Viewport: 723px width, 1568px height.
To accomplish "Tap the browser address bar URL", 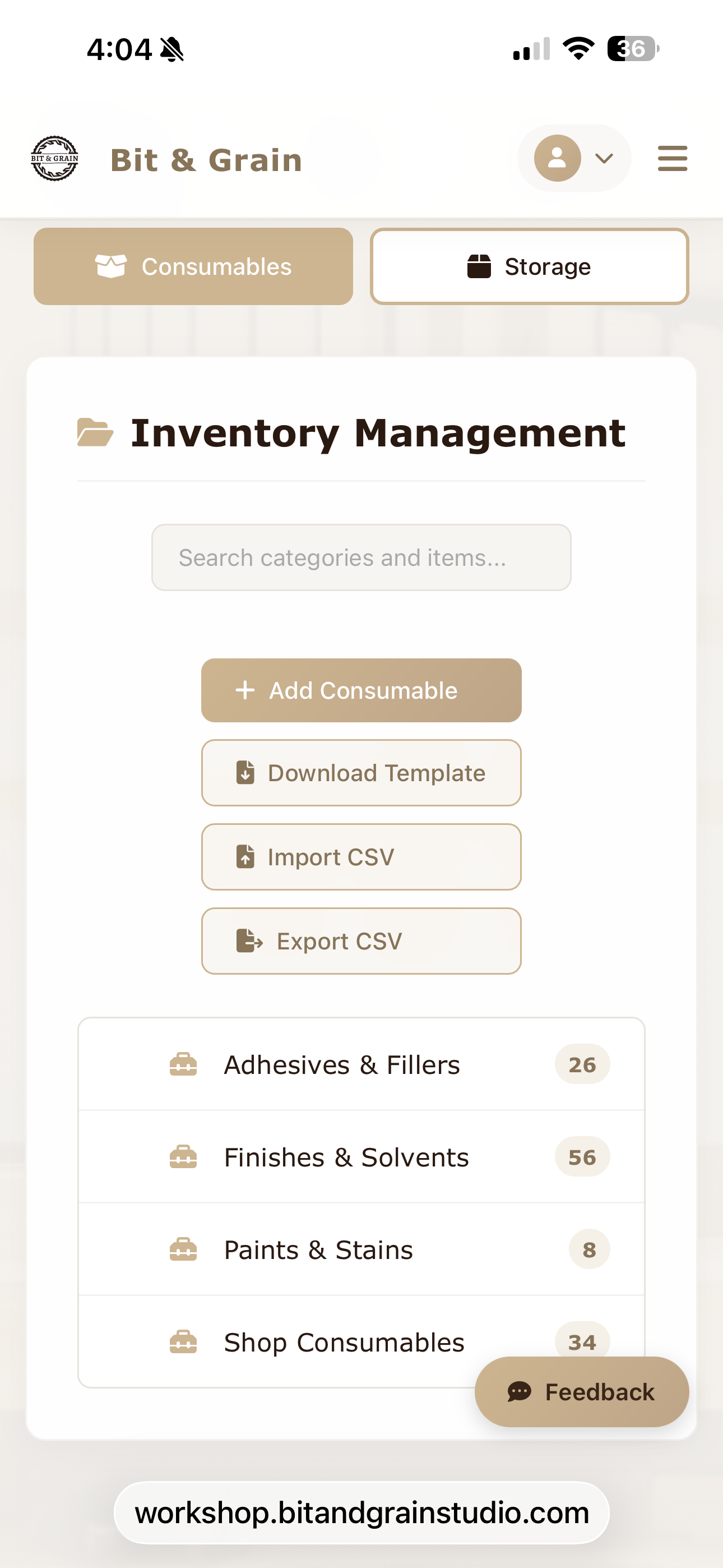I will point(361,1513).
